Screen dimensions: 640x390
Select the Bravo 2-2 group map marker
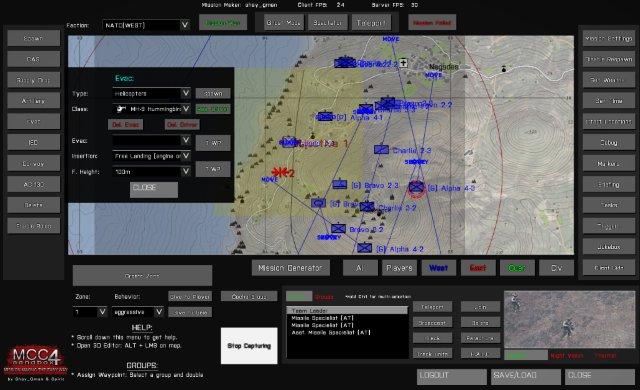338,228
